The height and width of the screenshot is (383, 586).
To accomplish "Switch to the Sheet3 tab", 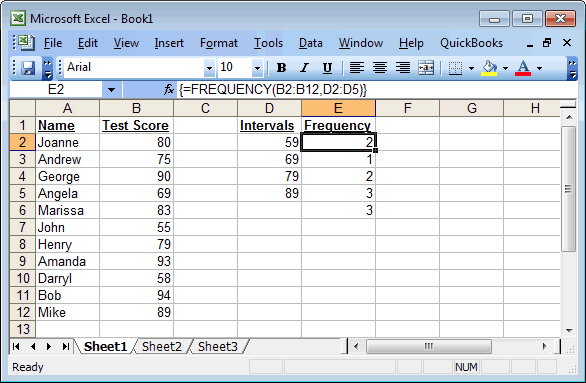I will coord(218,347).
